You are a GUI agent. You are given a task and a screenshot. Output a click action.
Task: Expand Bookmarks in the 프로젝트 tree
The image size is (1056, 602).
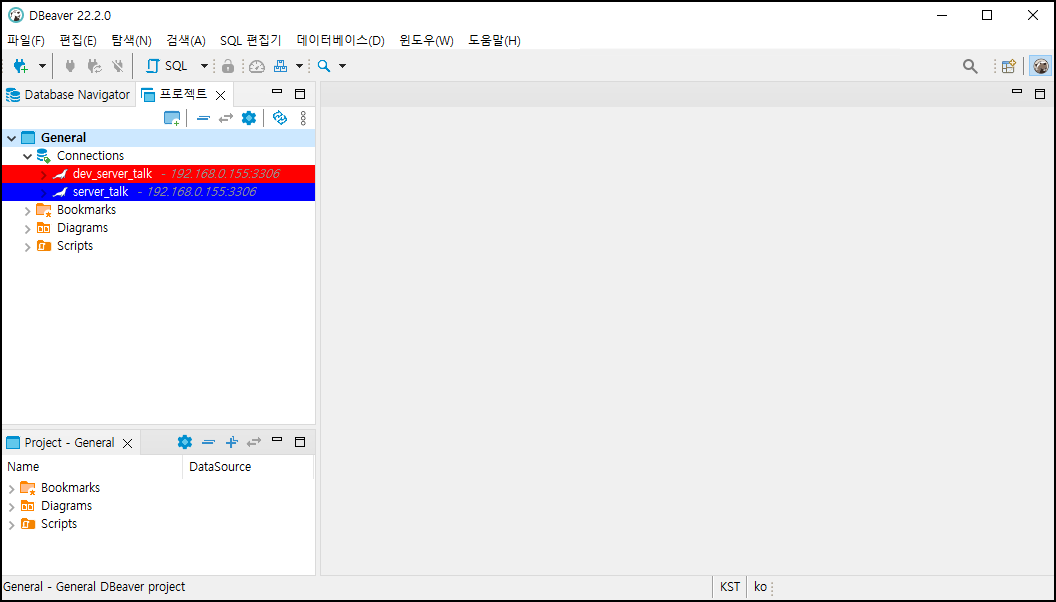coord(28,211)
